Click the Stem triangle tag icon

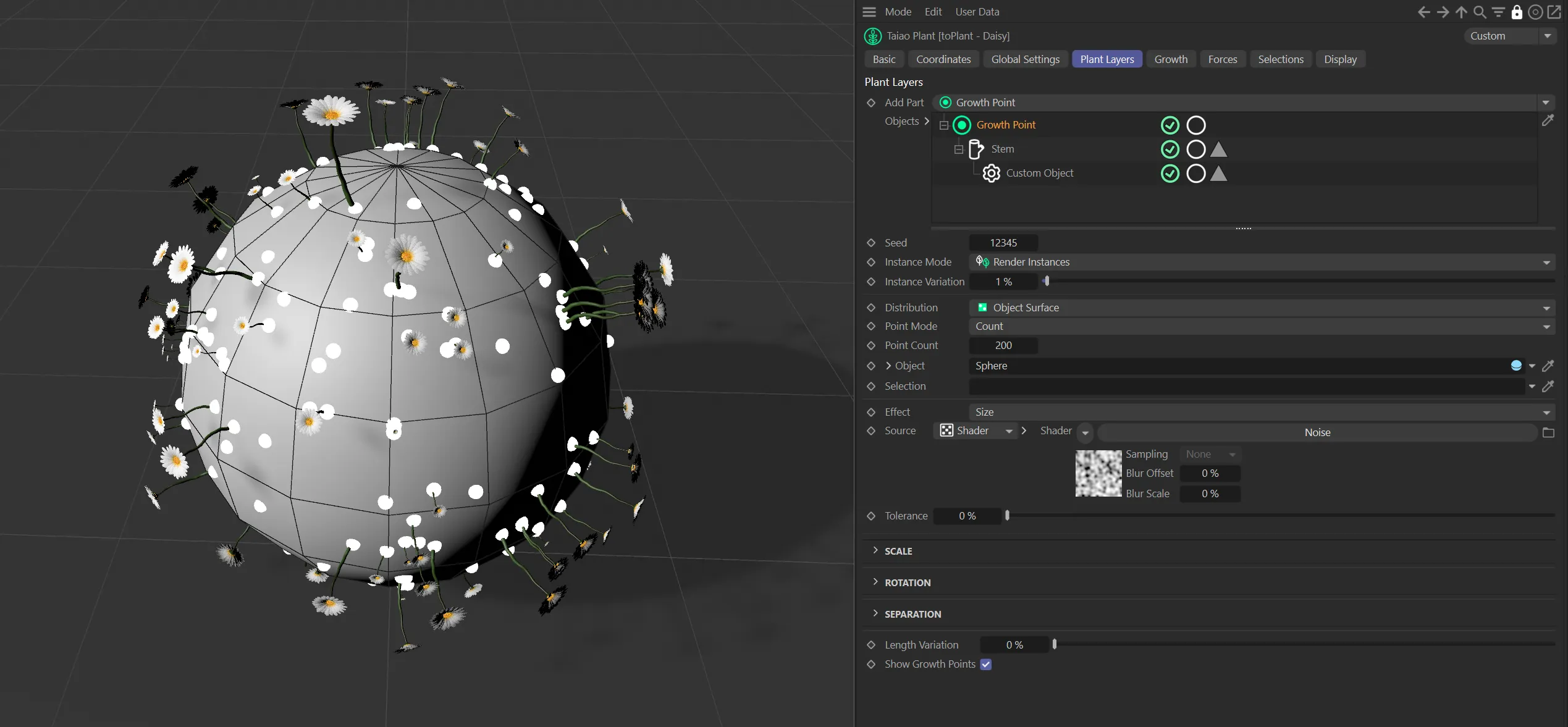(x=1218, y=149)
